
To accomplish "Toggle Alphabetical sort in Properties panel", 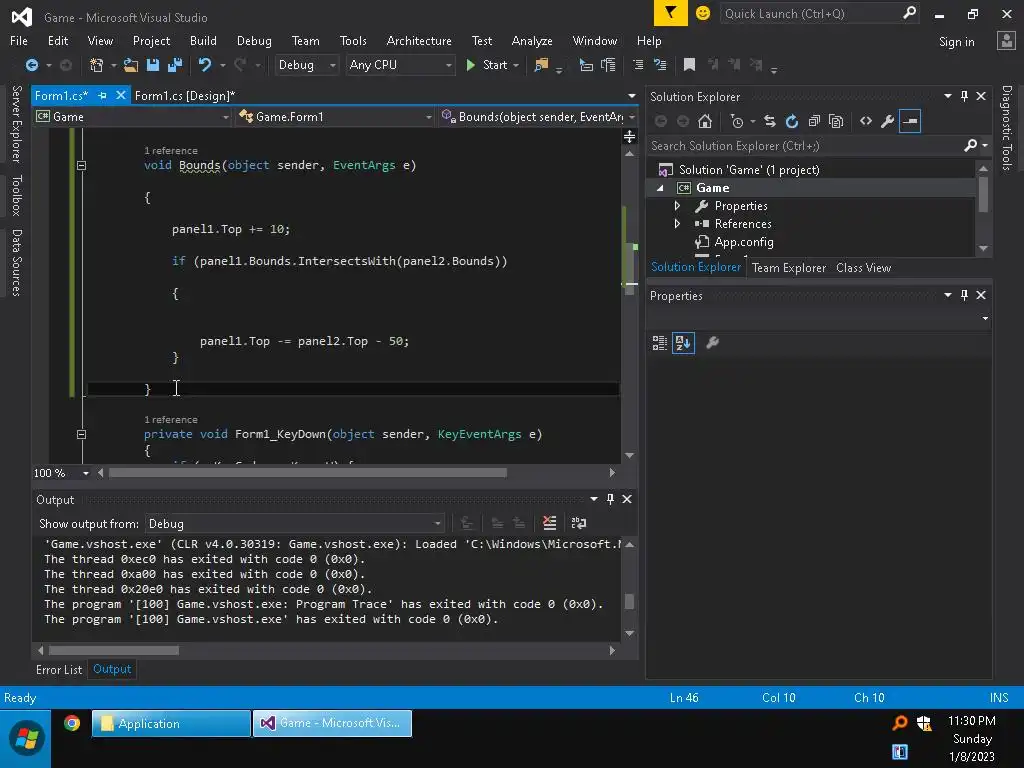I will pyautogui.click(x=683, y=343).
